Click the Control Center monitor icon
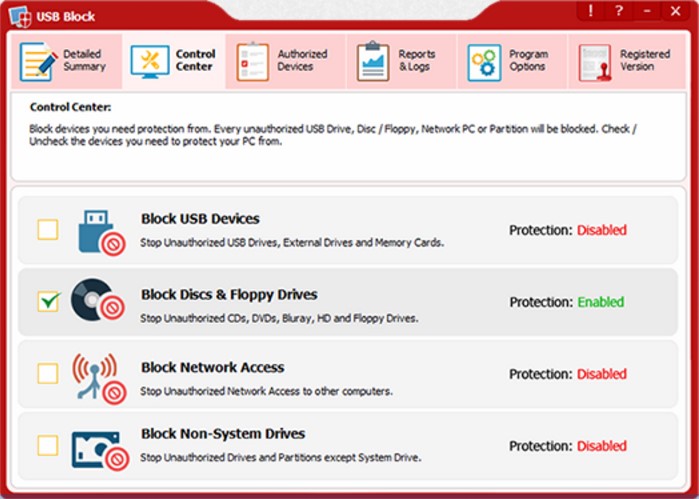This screenshot has height=499, width=699. (x=150, y=62)
